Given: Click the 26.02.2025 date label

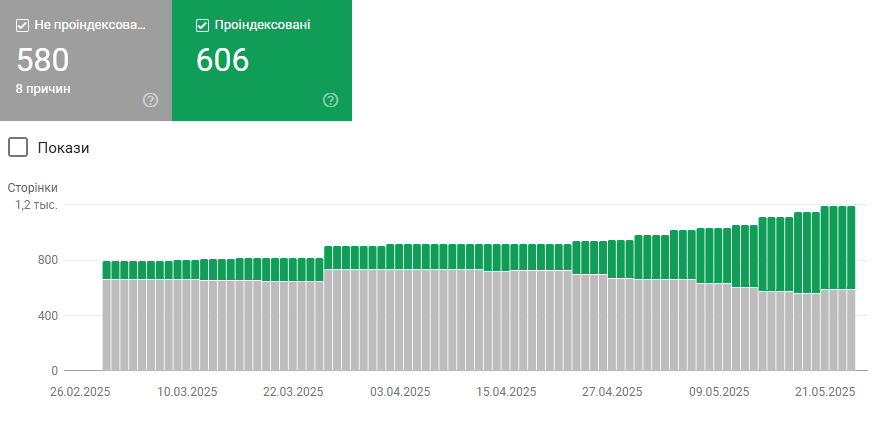Looking at the screenshot, I should coord(80,392).
